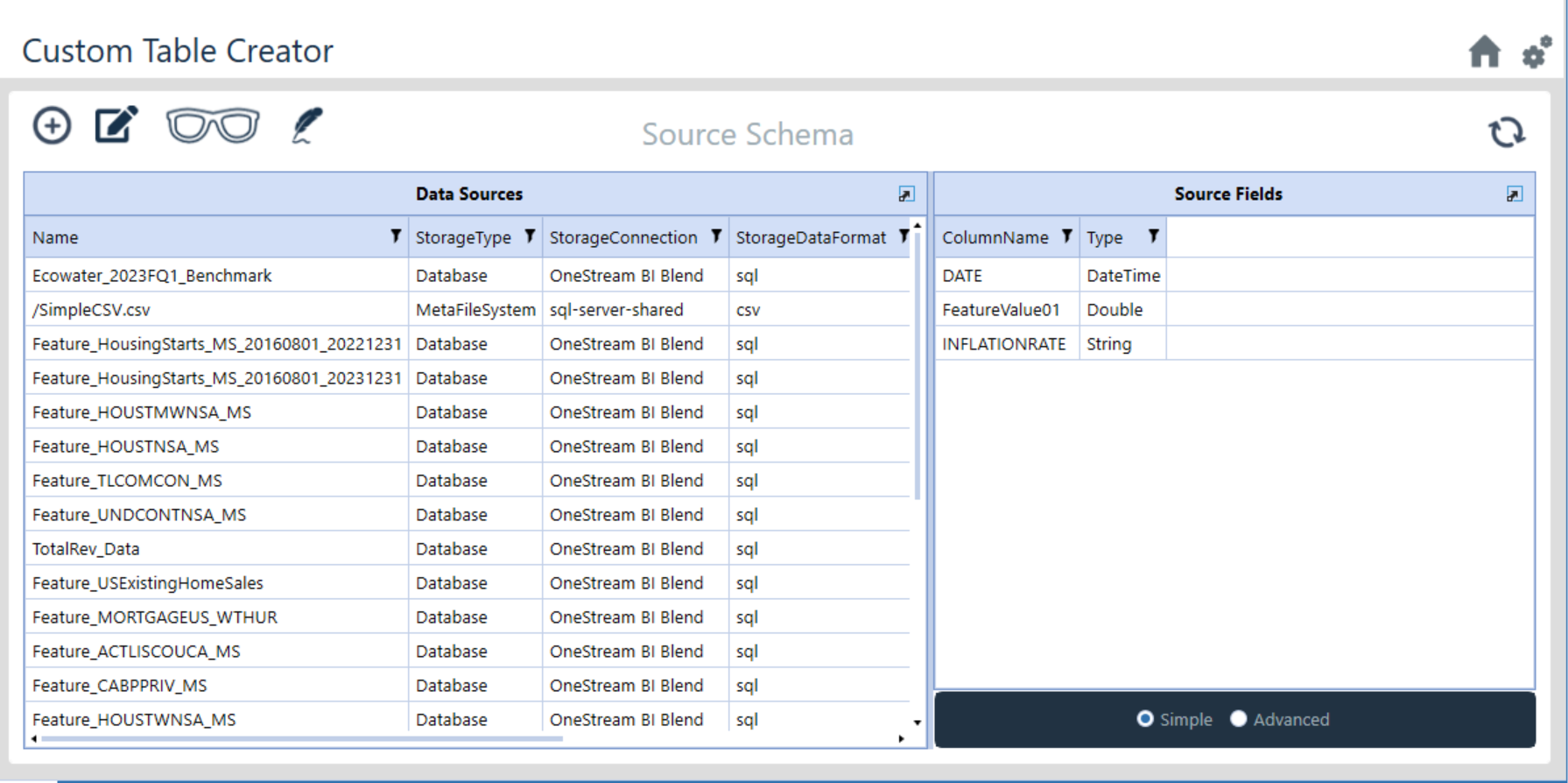
Task: Click the refresh arrows icon
Action: 1507,132
